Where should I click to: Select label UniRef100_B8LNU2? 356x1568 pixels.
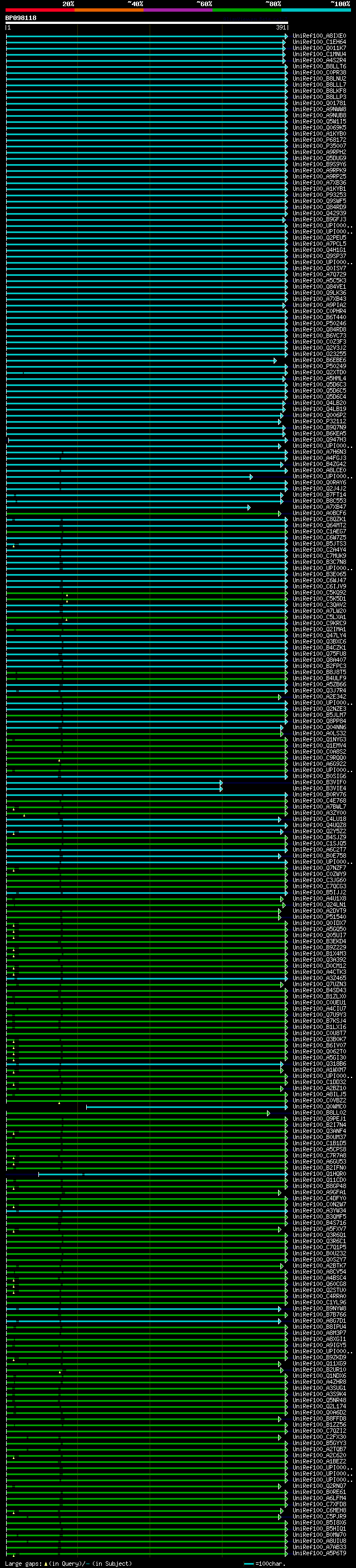tap(319, 78)
